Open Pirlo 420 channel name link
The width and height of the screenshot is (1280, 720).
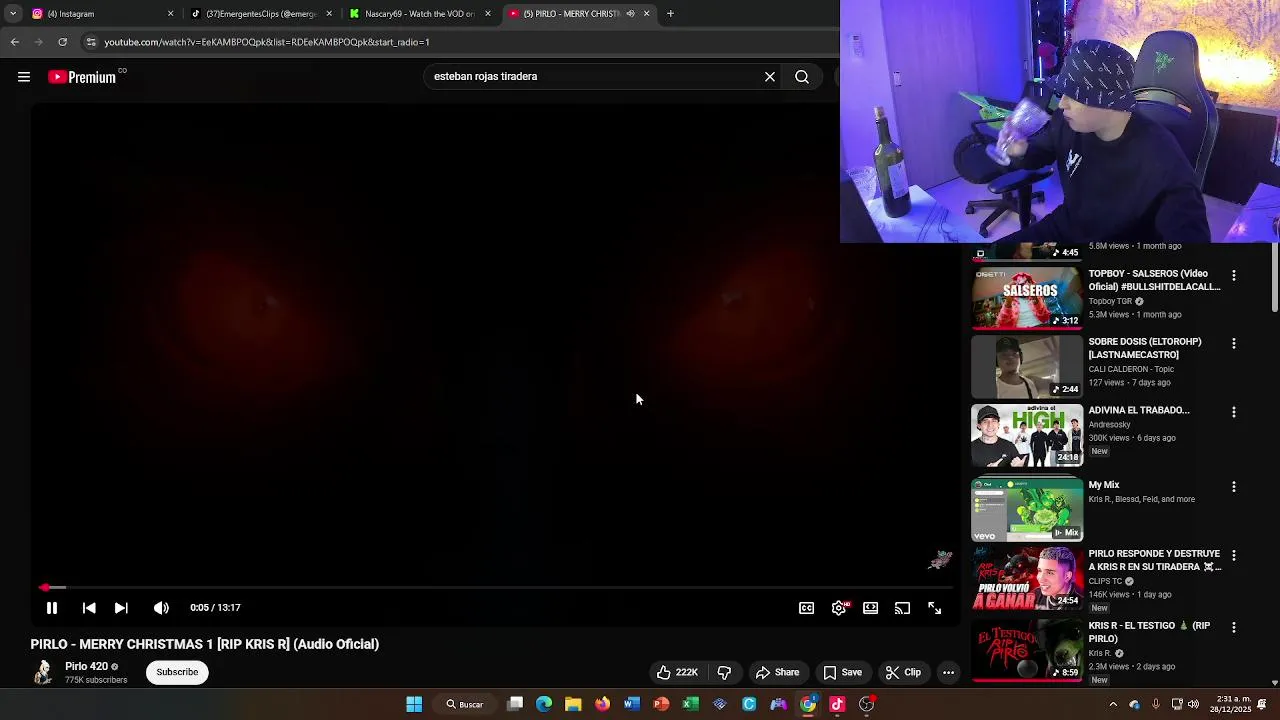coord(86,667)
